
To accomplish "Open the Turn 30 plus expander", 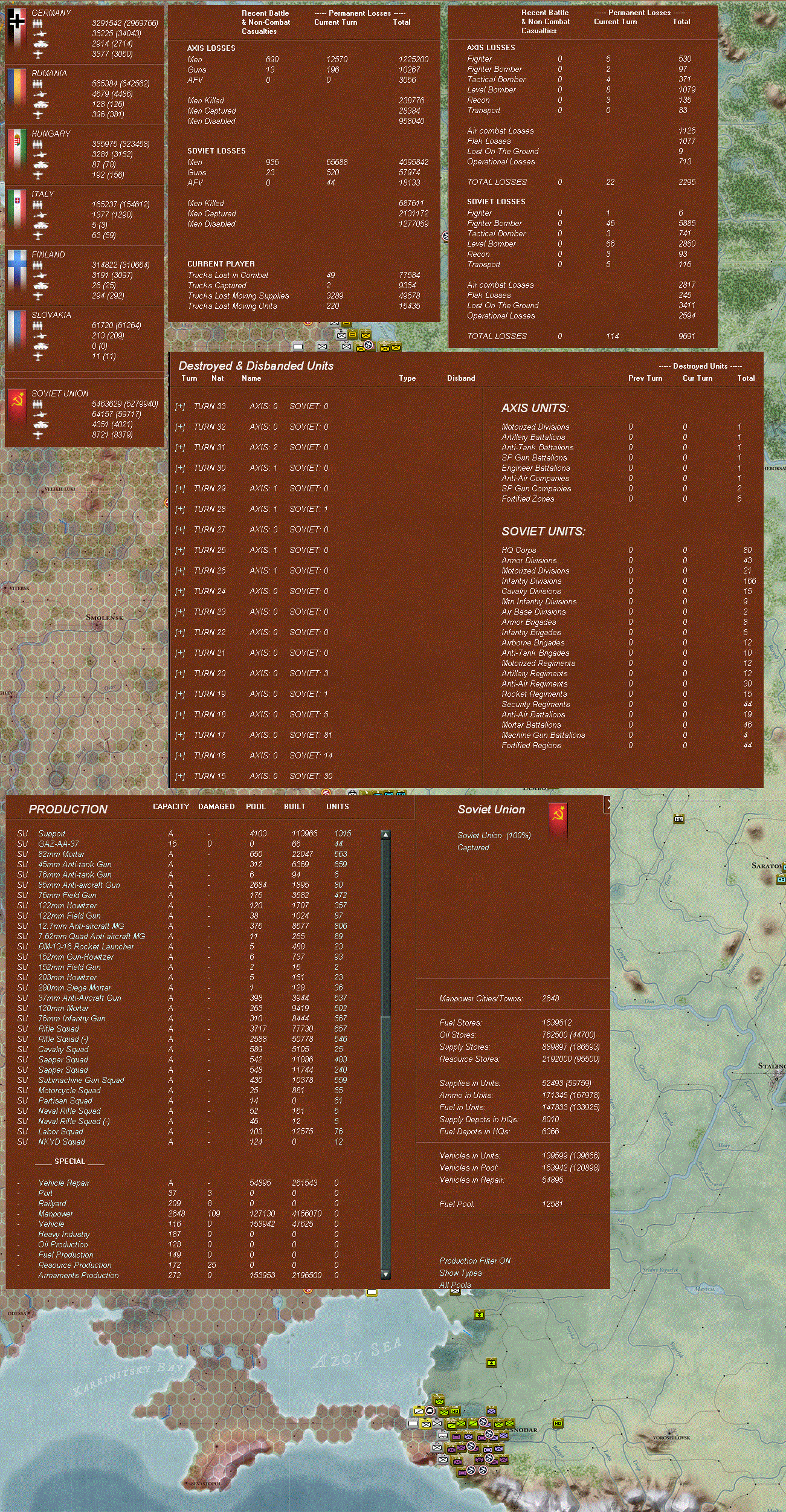I will point(180,468).
